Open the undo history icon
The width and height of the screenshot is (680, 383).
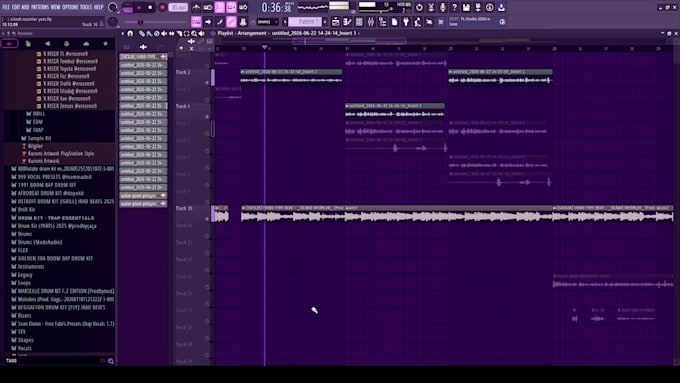[x=419, y=7]
